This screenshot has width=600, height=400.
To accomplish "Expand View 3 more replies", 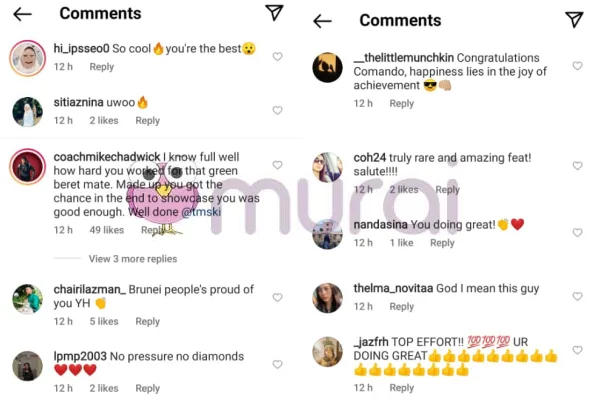I will click(x=133, y=259).
